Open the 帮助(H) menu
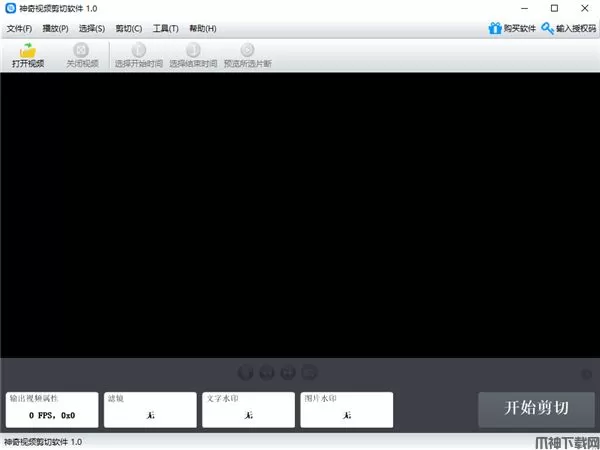Viewport: 600px width, 450px height. 202,28
